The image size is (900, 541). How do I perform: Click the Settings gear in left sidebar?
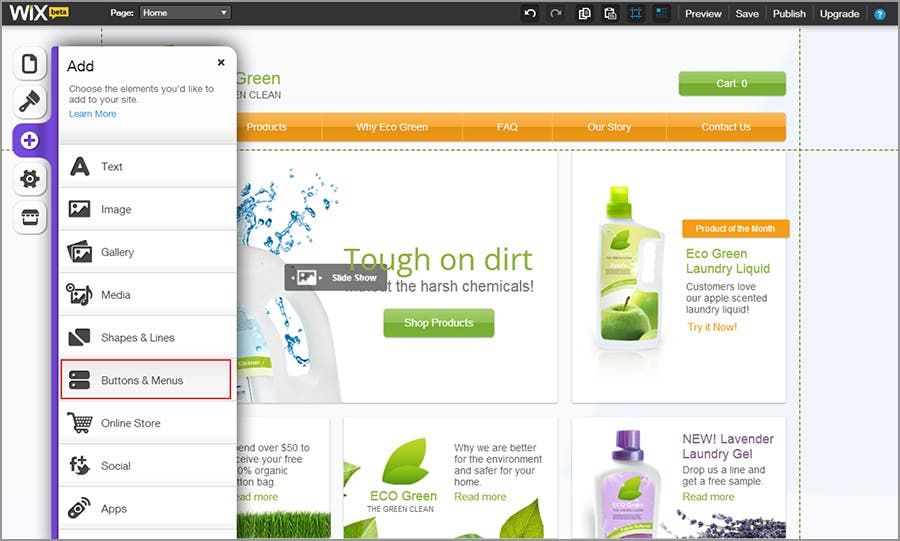pos(29,178)
